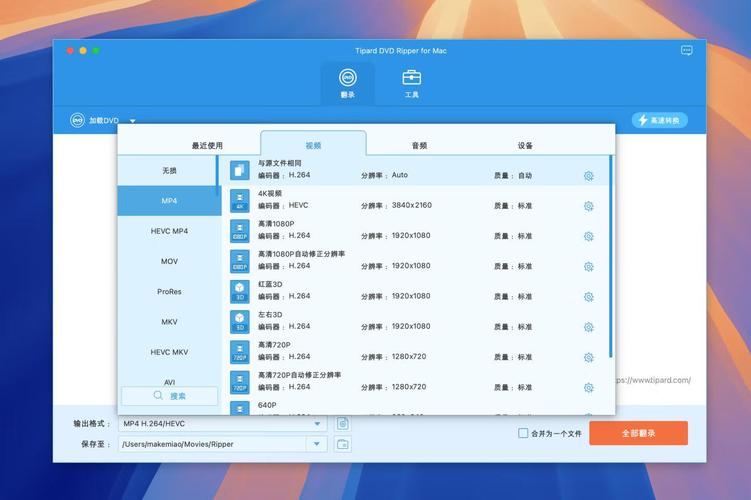Open settings gear for 高清720P自动修正分辨率 preset

(589, 387)
